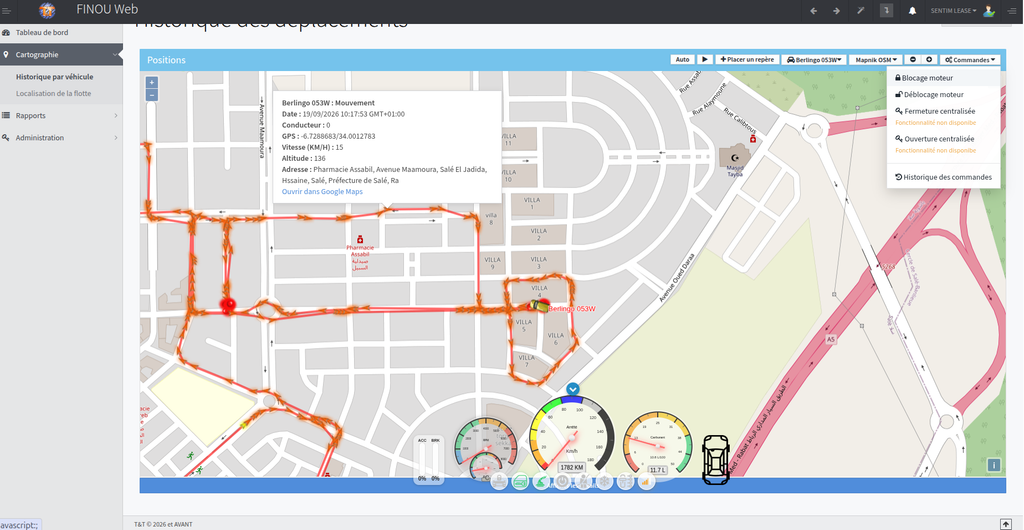
Task: Click the red stop marker on the route
Action: 228,304
